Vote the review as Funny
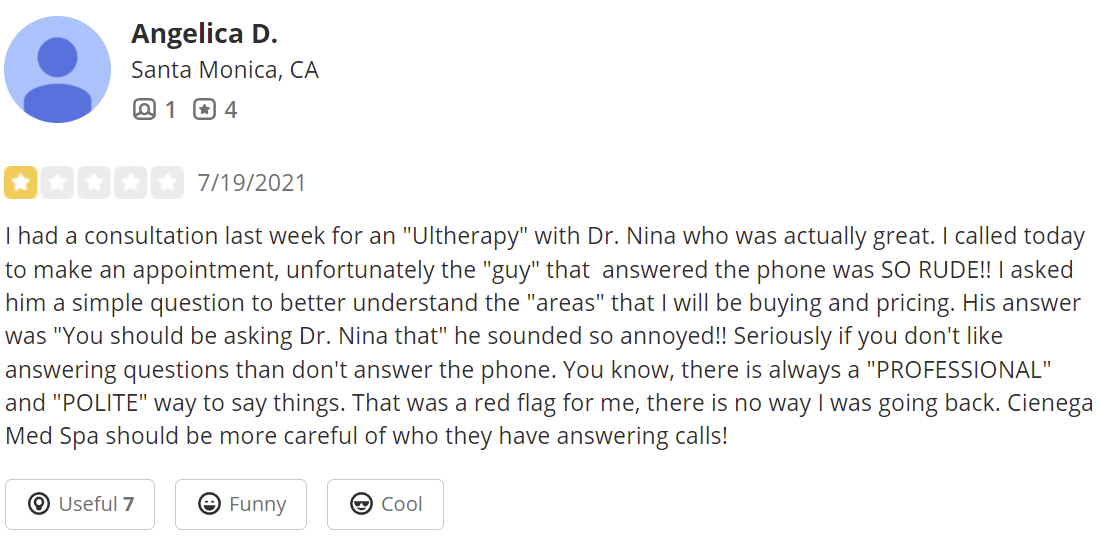The height and width of the screenshot is (540, 1111). tap(241, 505)
